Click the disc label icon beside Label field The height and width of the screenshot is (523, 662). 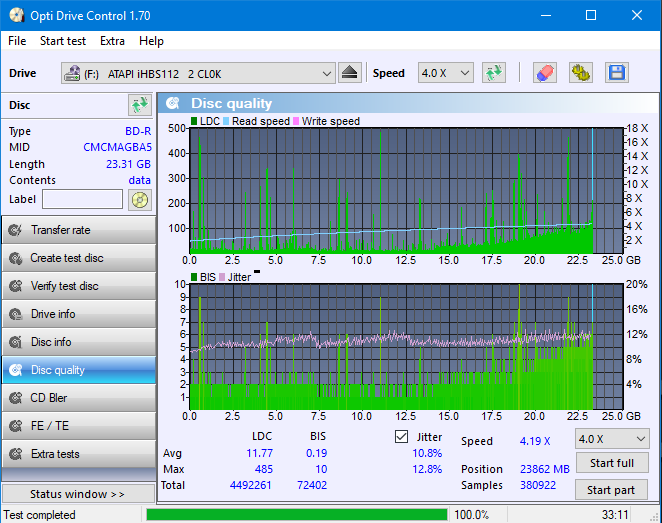[140, 200]
